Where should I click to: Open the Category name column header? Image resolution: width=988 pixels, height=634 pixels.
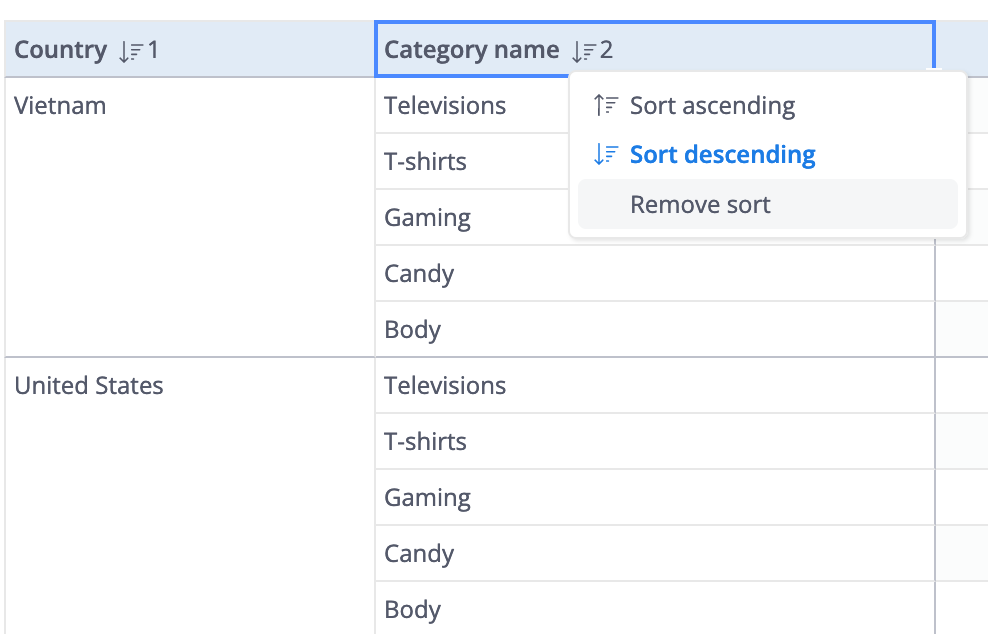click(x=655, y=49)
